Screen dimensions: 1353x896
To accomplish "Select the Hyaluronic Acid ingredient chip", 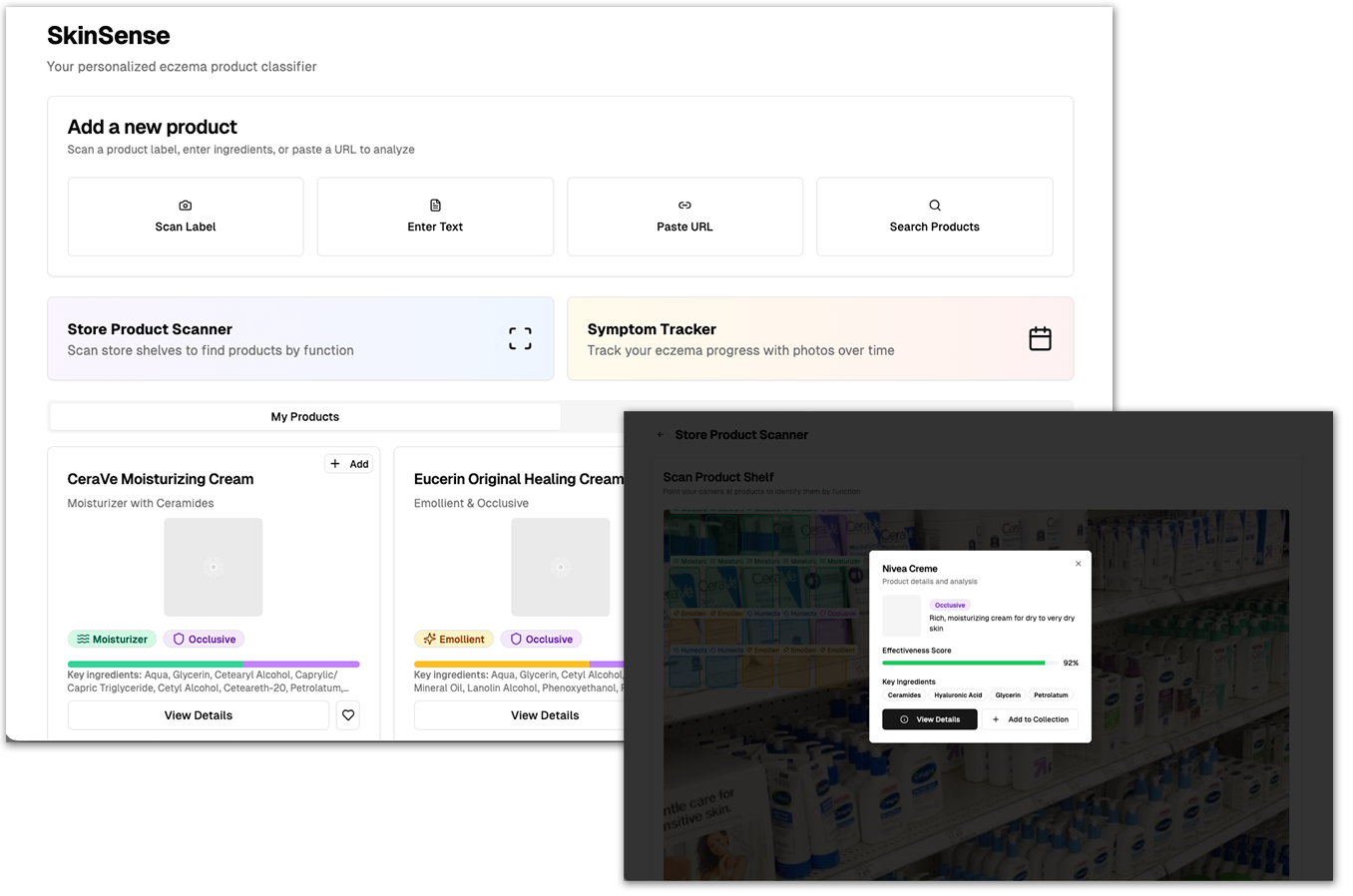I will (x=958, y=695).
